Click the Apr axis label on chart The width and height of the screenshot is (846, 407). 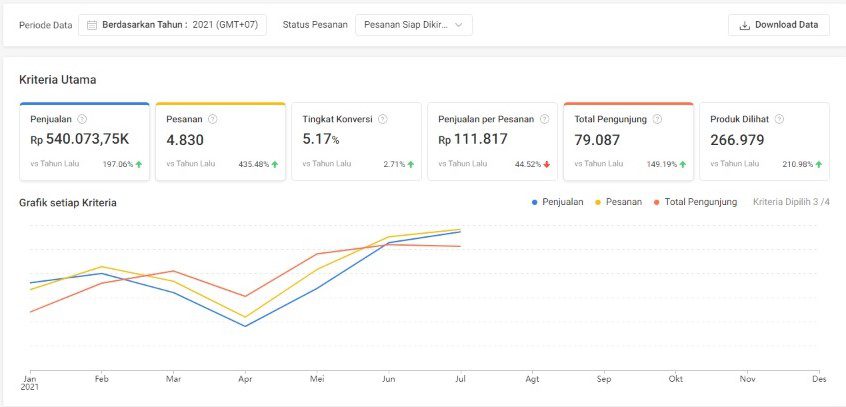[245, 379]
